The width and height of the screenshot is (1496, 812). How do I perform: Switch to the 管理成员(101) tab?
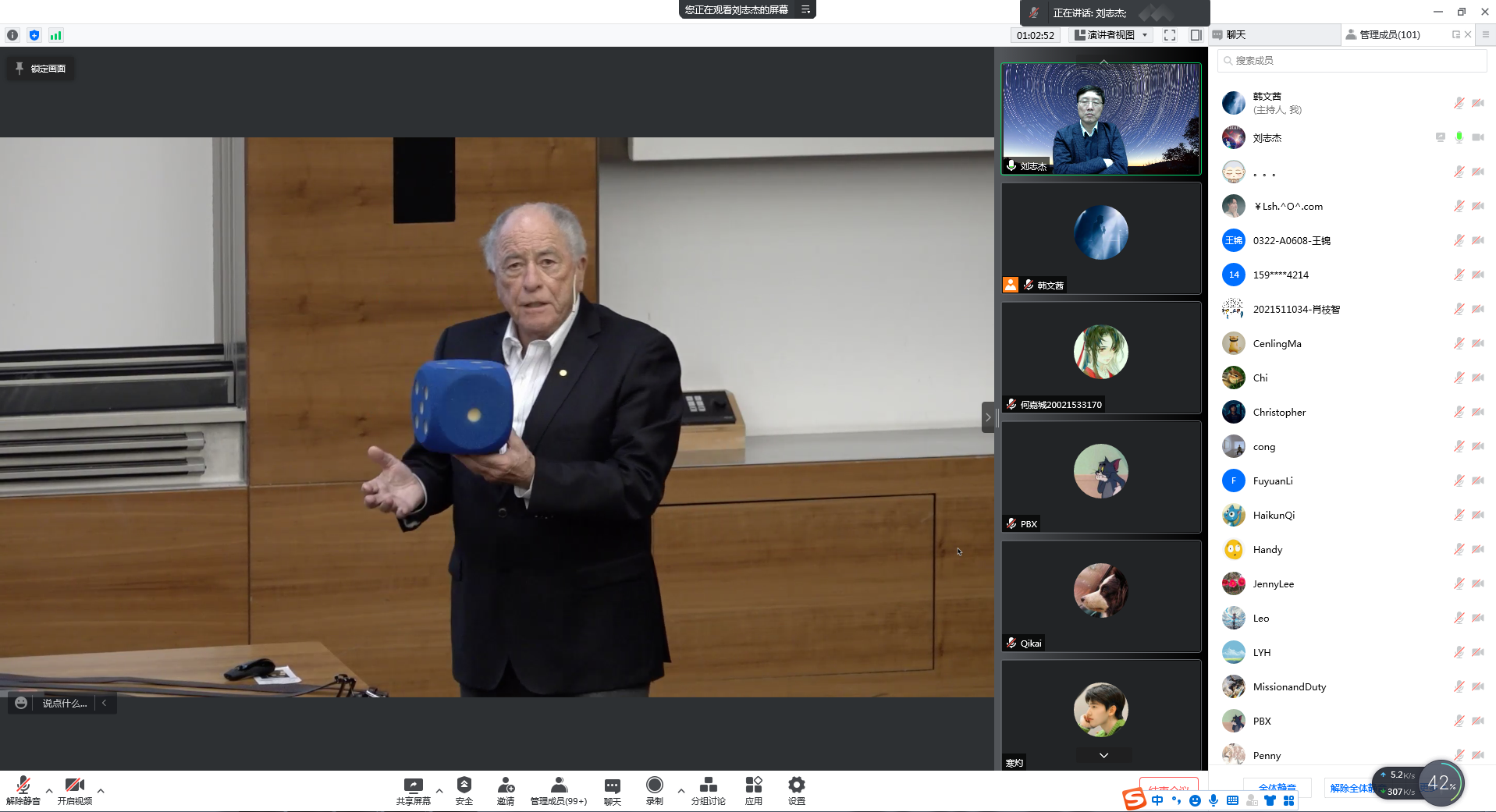(x=1391, y=35)
